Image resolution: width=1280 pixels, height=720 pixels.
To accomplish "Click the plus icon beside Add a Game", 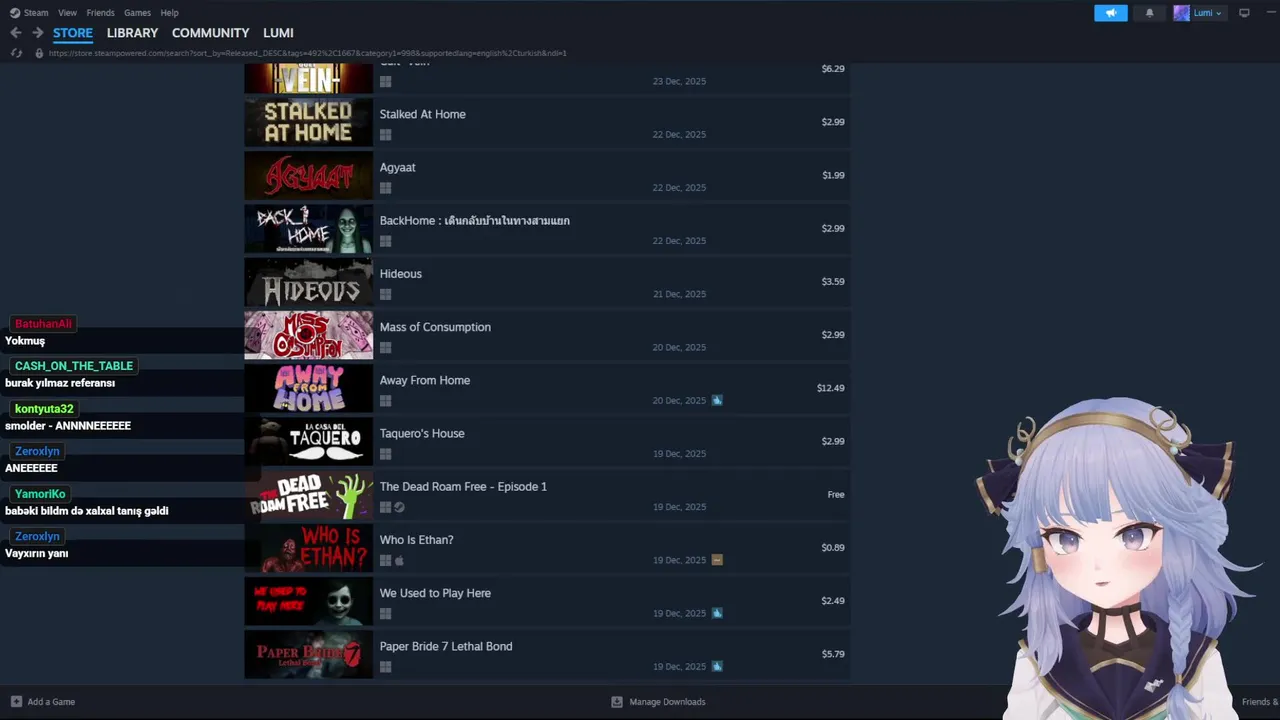I will pos(16,702).
